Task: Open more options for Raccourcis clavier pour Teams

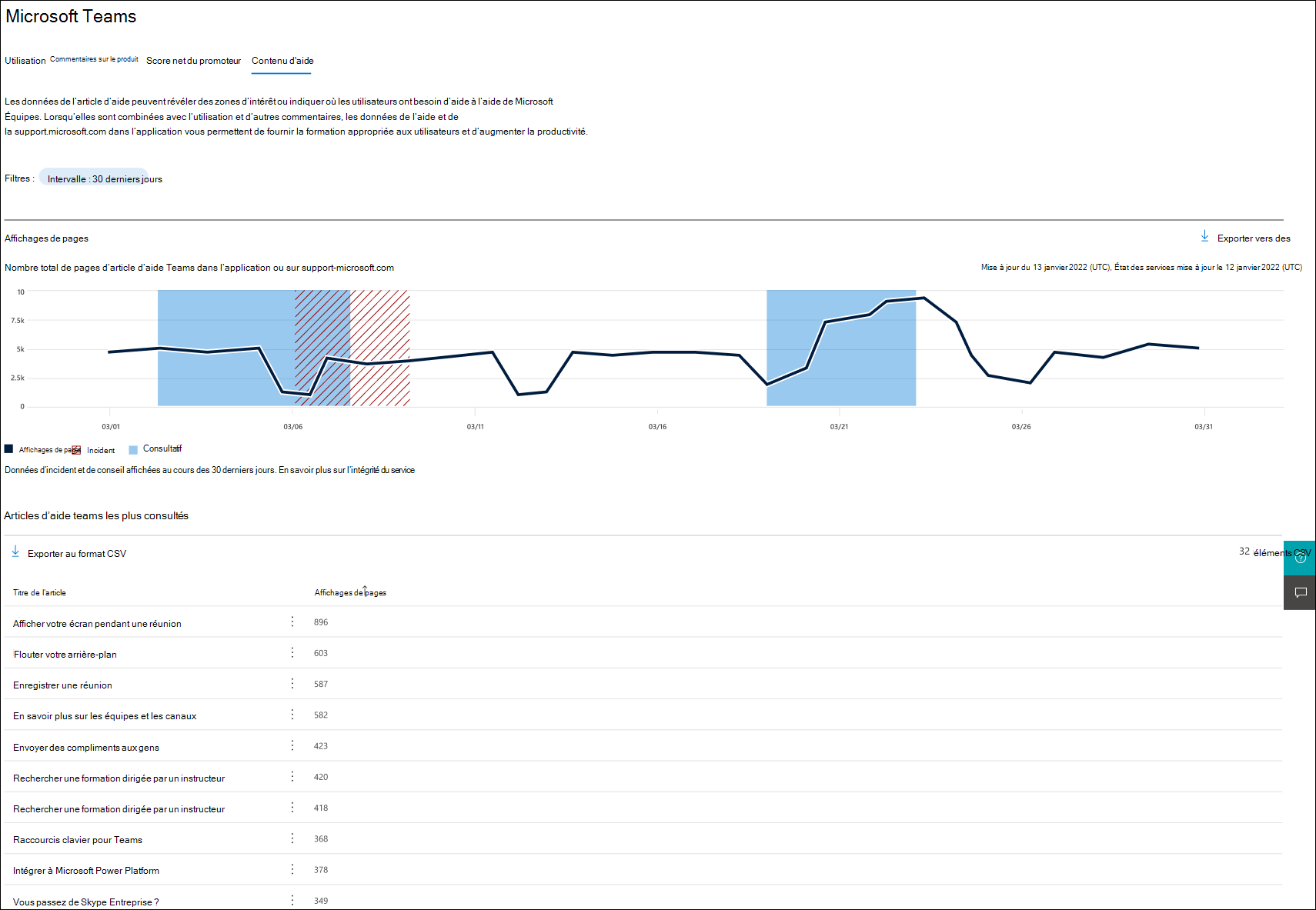Action: coord(292,838)
